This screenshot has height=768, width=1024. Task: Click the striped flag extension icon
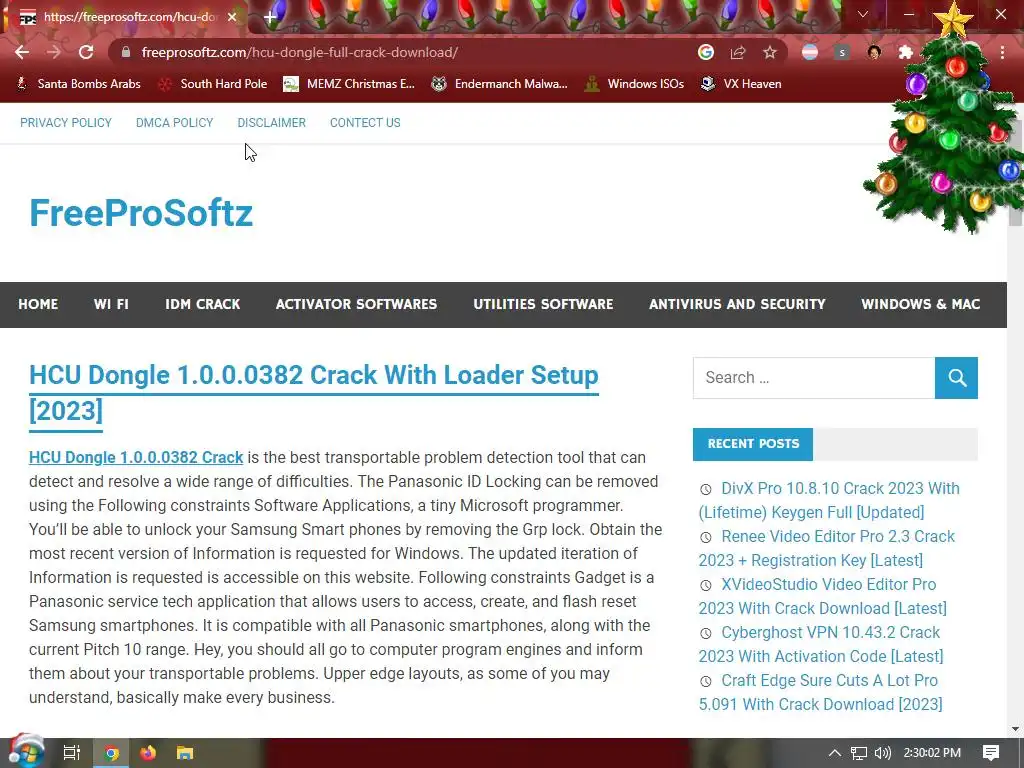[x=810, y=52]
